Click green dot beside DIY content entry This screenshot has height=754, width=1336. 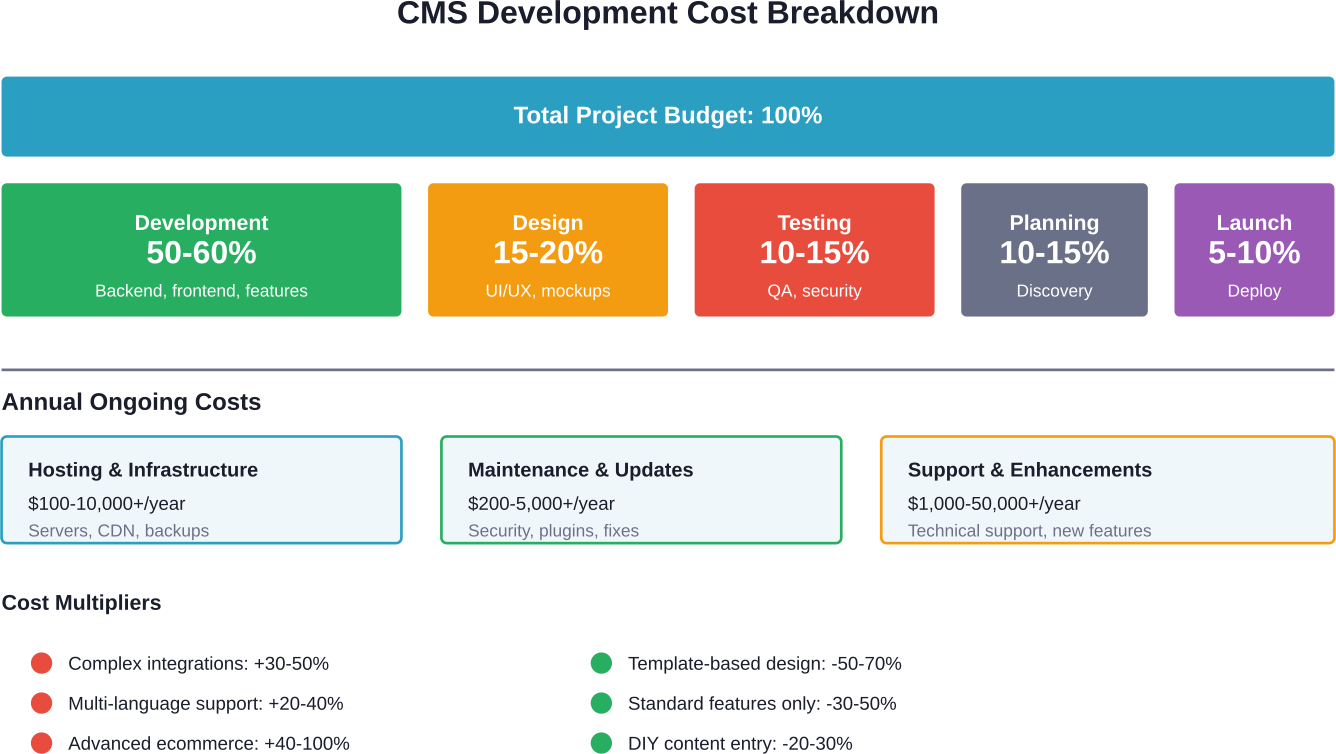(601, 743)
